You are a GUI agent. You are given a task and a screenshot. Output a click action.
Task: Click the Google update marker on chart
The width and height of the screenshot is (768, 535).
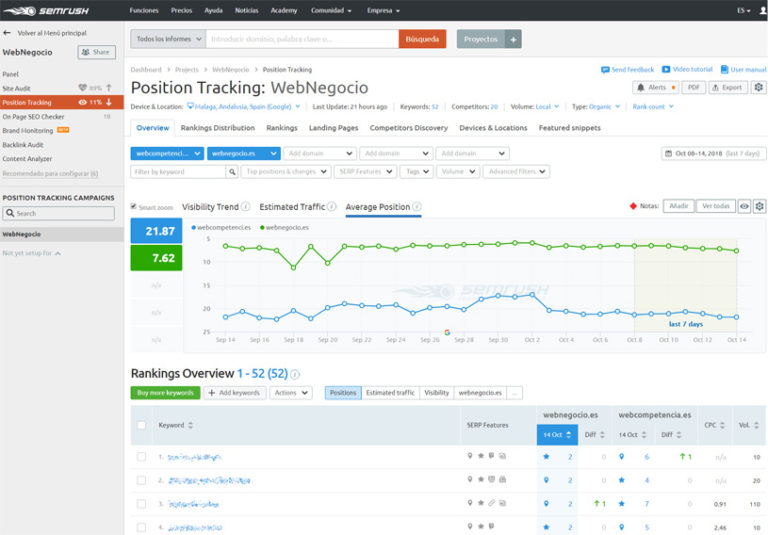(447, 332)
